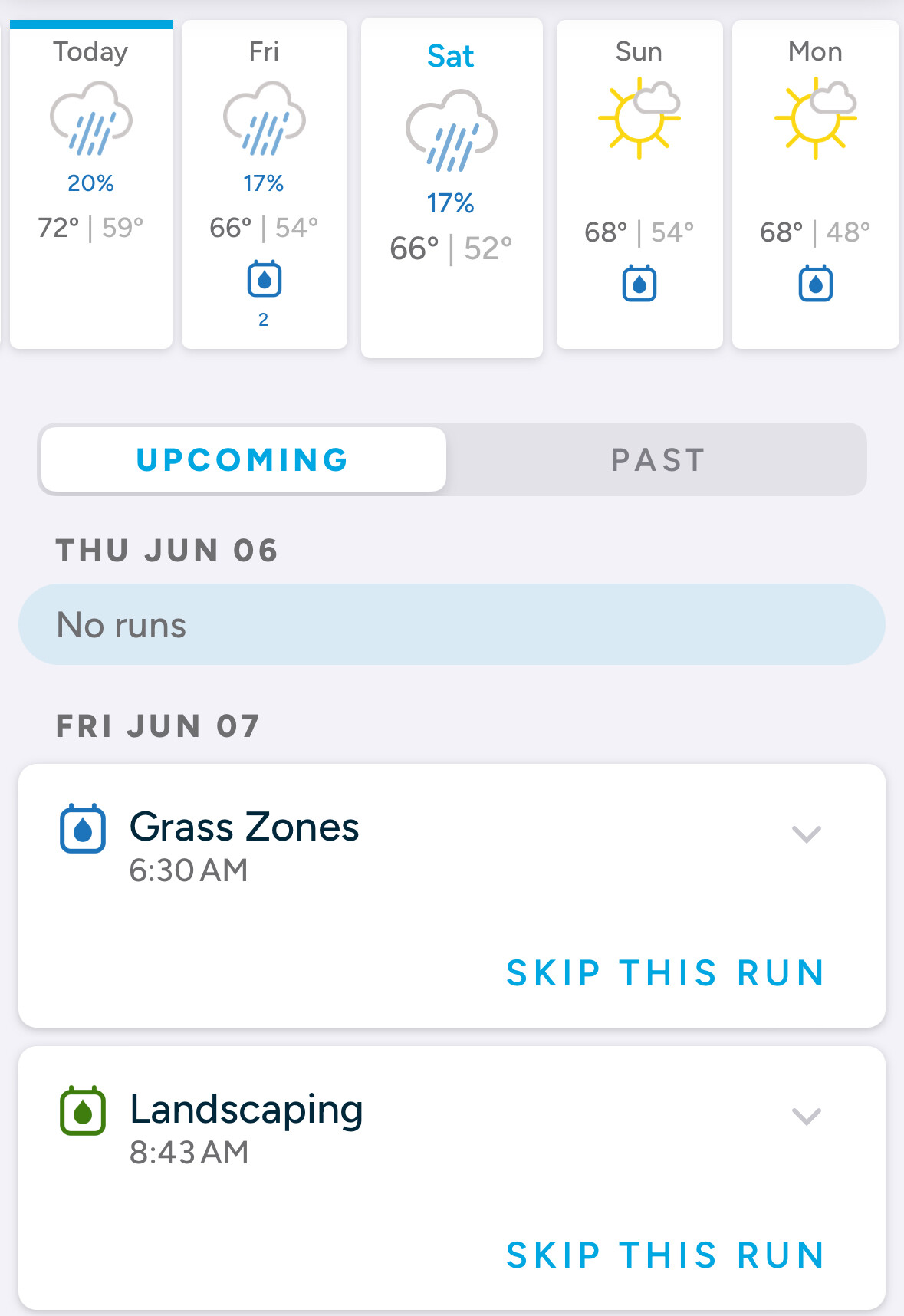Open the Grass Zones schedule title
904x1316 pixels.
[245, 827]
